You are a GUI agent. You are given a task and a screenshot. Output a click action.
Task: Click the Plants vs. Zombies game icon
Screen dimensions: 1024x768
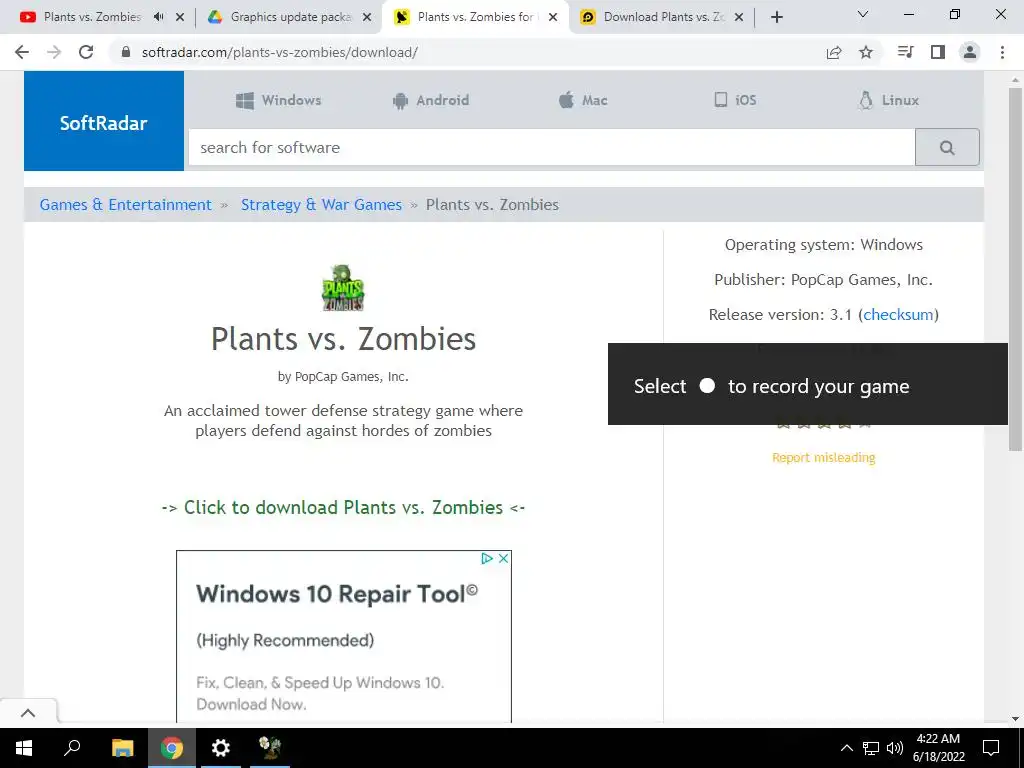tap(343, 287)
